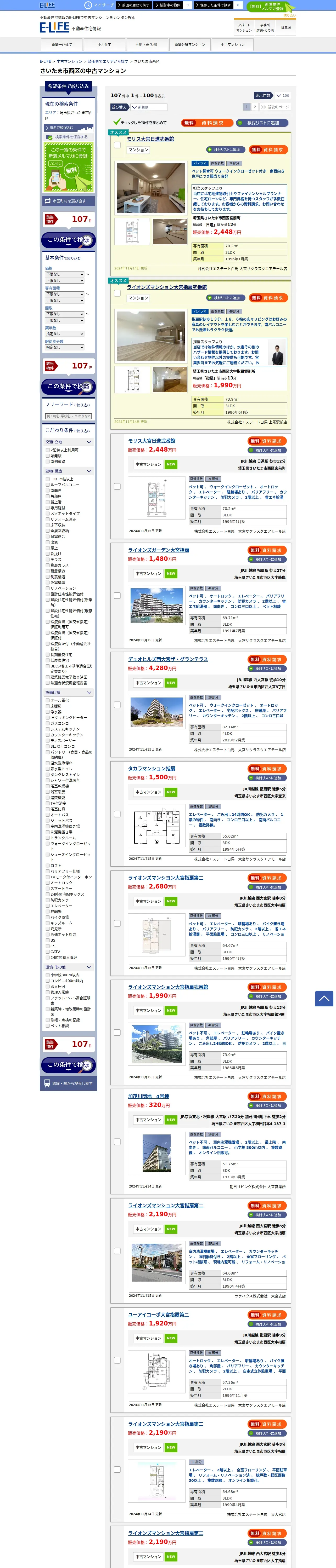The image size is (336, 1568).
Task: Check the box for featured モリス大宮日進弐番館
Action: click(117, 145)
